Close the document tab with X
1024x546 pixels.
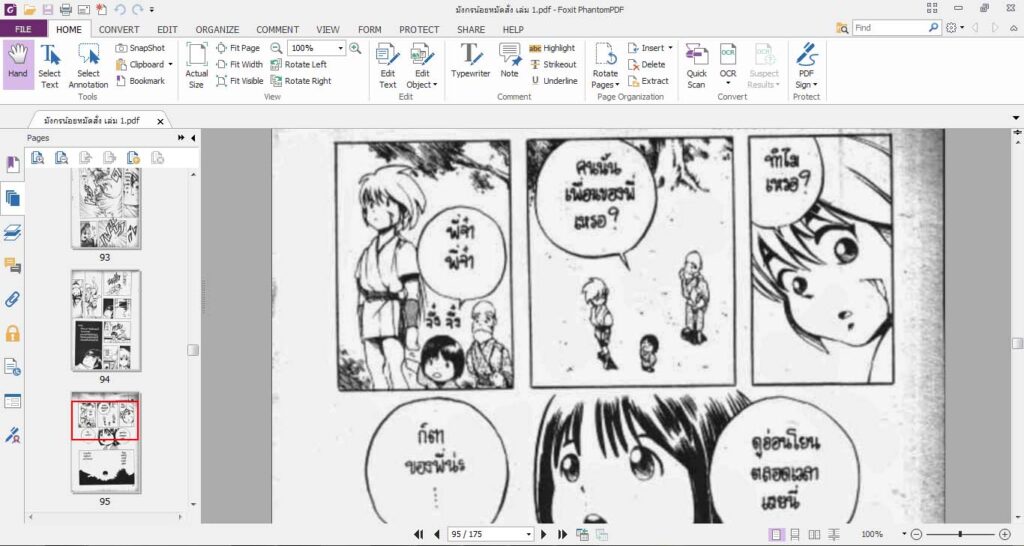point(161,121)
